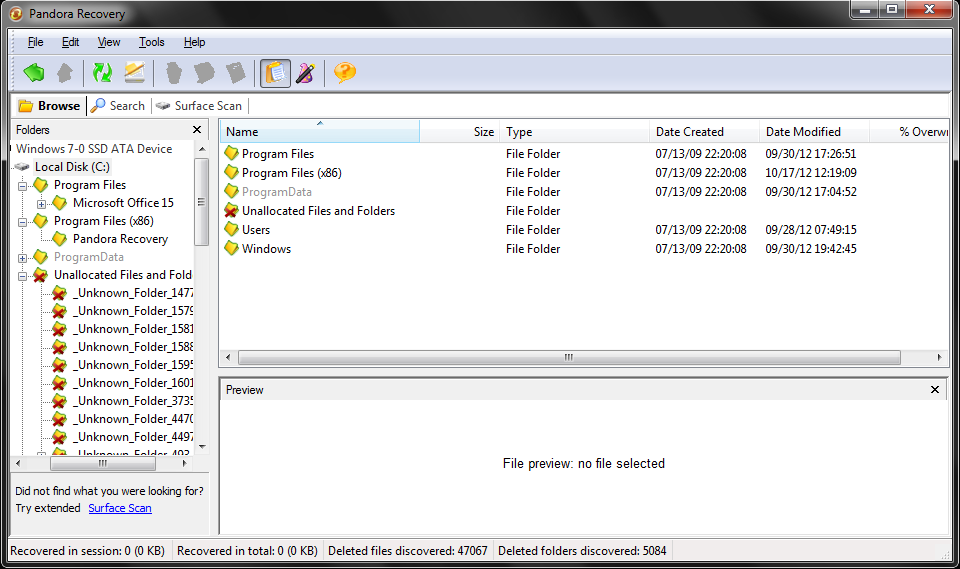960x569 pixels.
Task: Click the Local Disk (C:) drive icon
Action: click(x=23, y=167)
